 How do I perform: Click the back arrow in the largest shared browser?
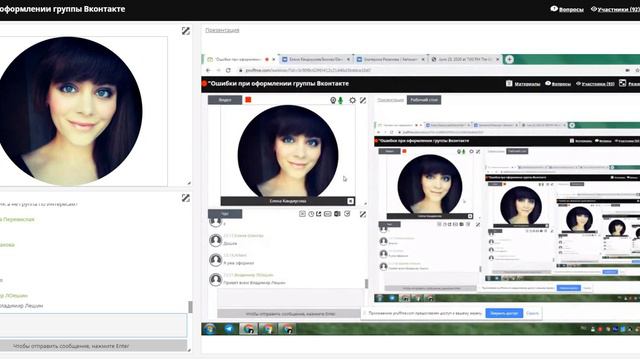(x=209, y=70)
